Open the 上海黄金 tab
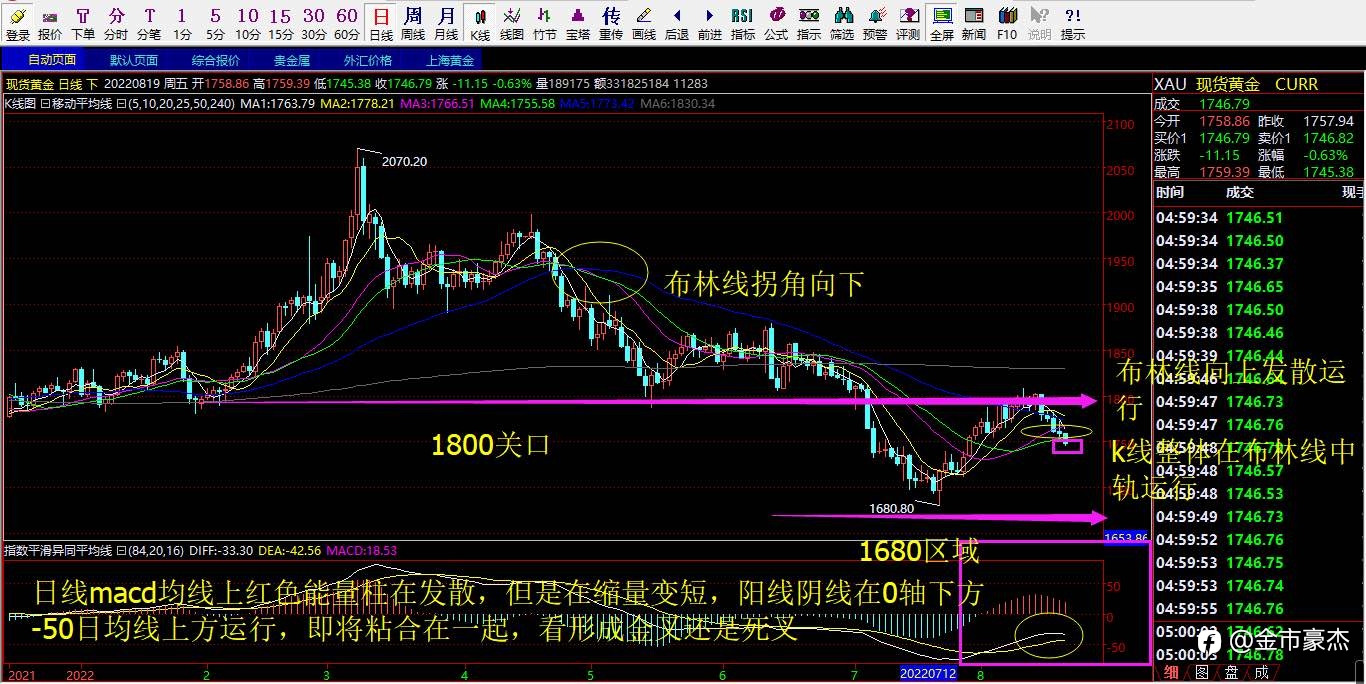This screenshot has height=684, width=1366. [450, 60]
